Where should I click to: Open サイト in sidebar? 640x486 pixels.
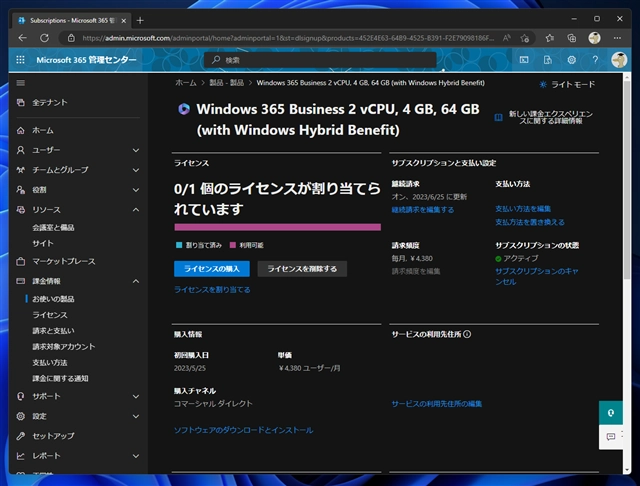pyautogui.click(x=43, y=244)
